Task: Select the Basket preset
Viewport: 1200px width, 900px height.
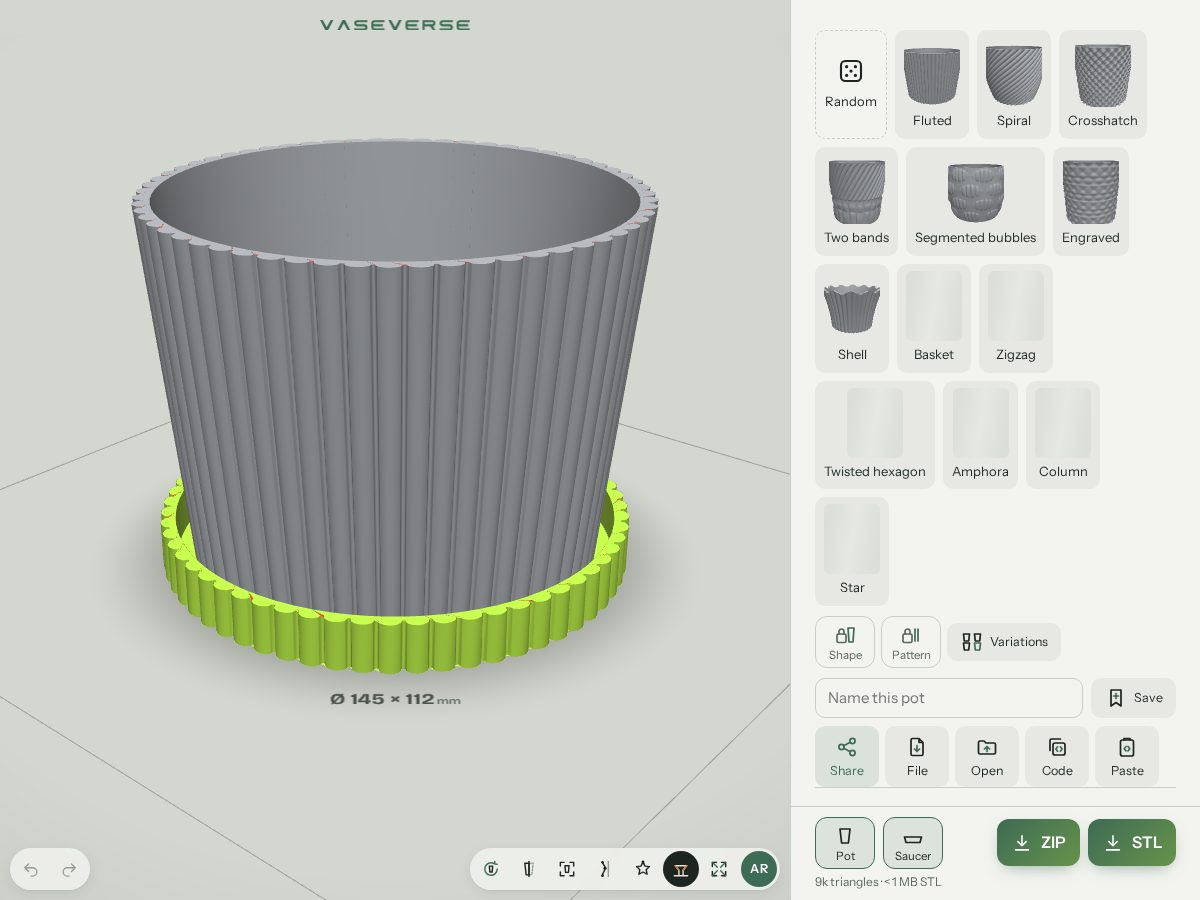Action: pyautogui.click(x=934, y=318)
